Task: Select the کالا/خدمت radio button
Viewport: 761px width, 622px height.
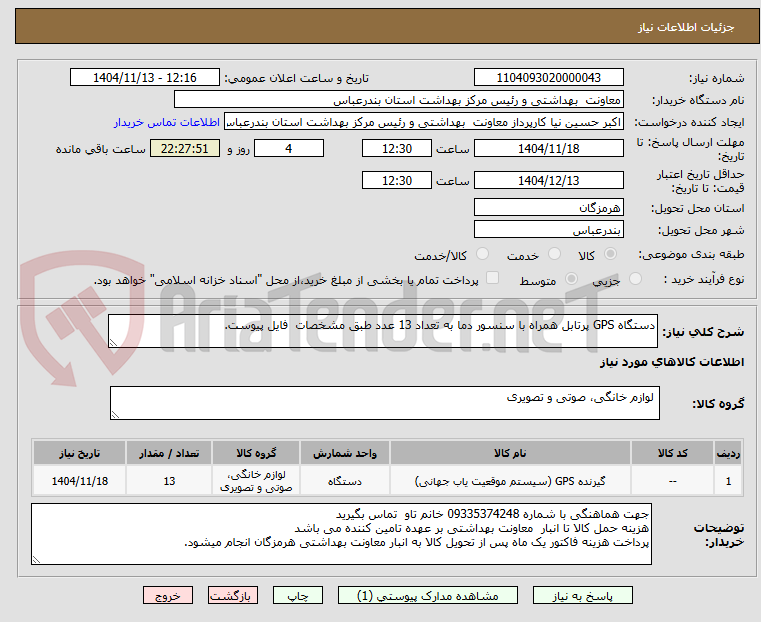Action: pos(482,253)
